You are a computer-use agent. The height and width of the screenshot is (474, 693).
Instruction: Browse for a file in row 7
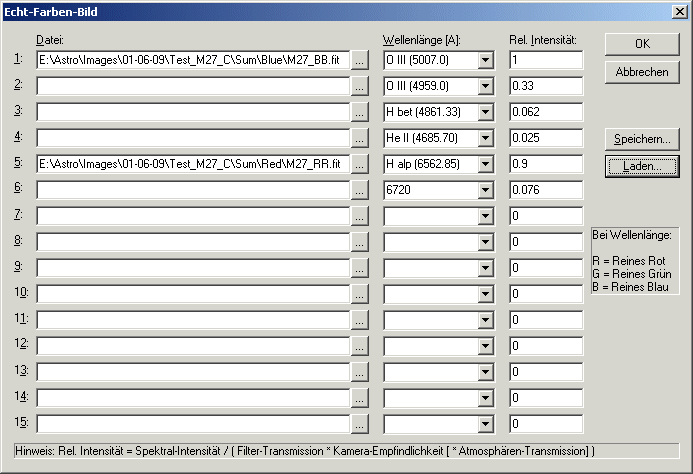click(x=360, y=216)
